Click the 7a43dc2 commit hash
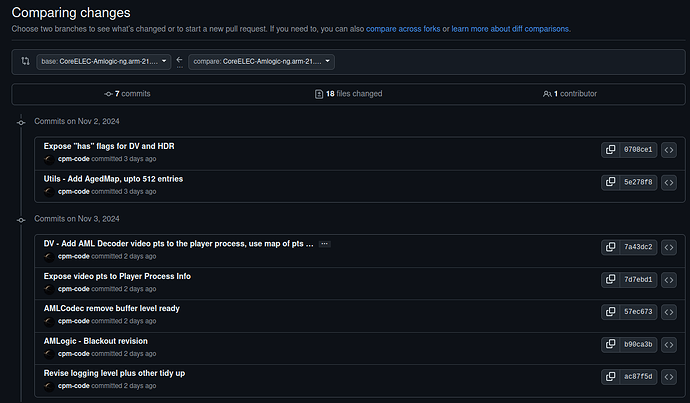The height and width of the screenshot is (403, 690). 638,247
